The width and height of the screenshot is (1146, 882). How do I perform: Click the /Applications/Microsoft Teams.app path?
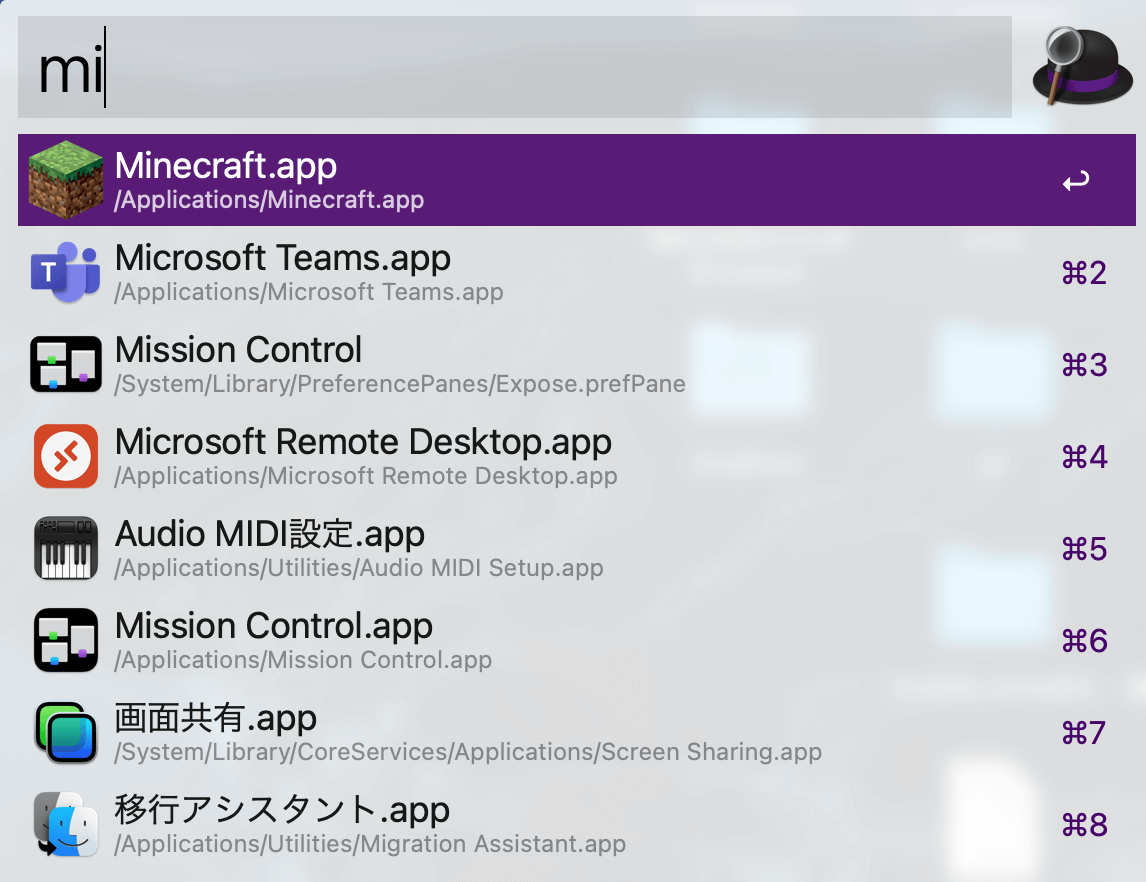(308, 292)
